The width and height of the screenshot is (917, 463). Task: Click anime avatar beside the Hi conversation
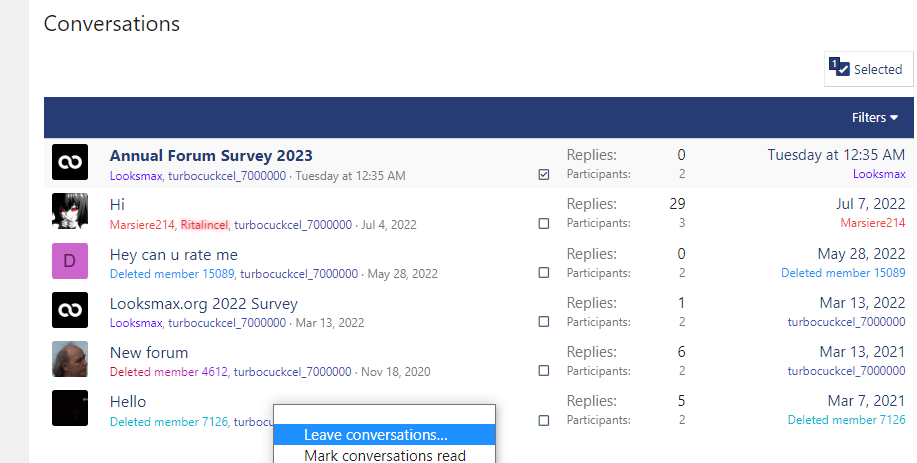(x=70, y=212)
